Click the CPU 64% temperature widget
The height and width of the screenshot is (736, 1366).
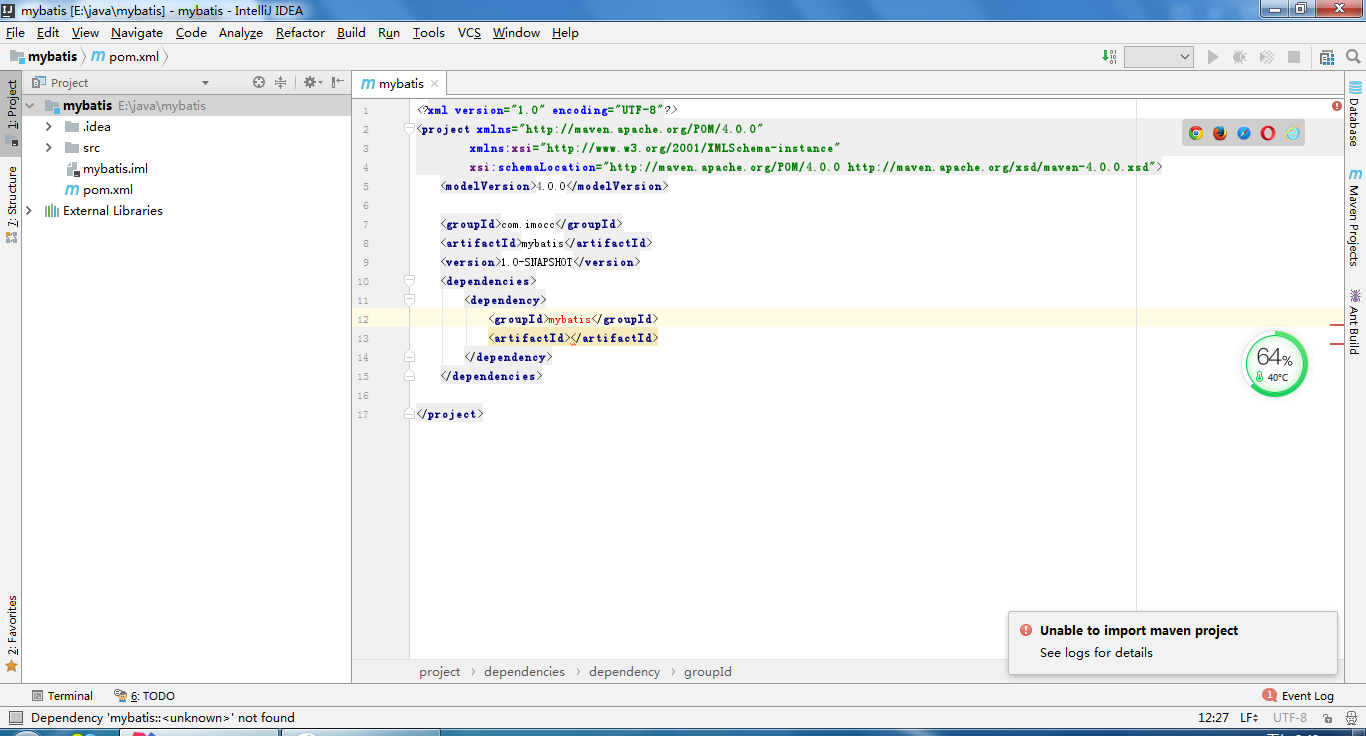tap(1275, 364)
